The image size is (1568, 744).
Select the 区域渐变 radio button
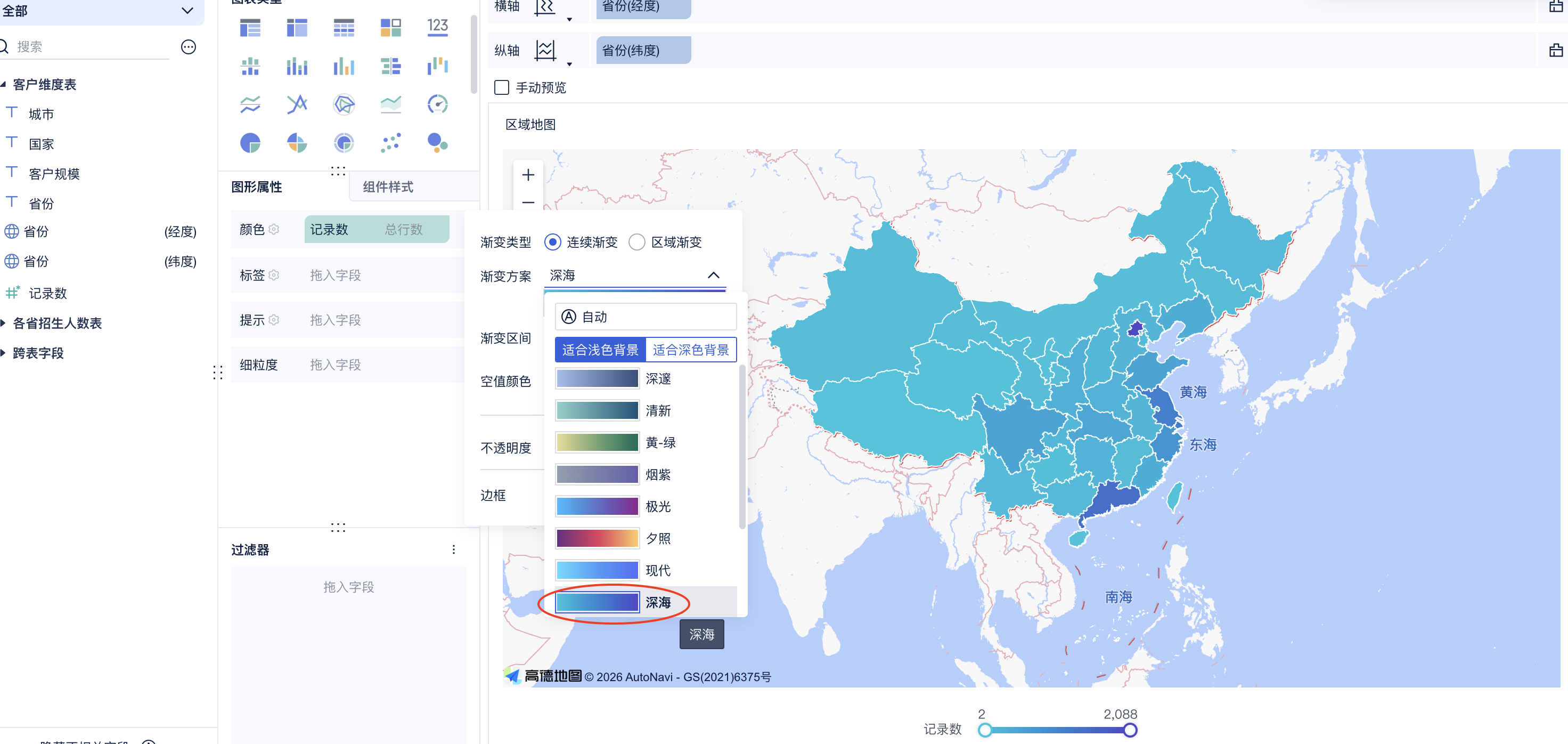[636, 242]
